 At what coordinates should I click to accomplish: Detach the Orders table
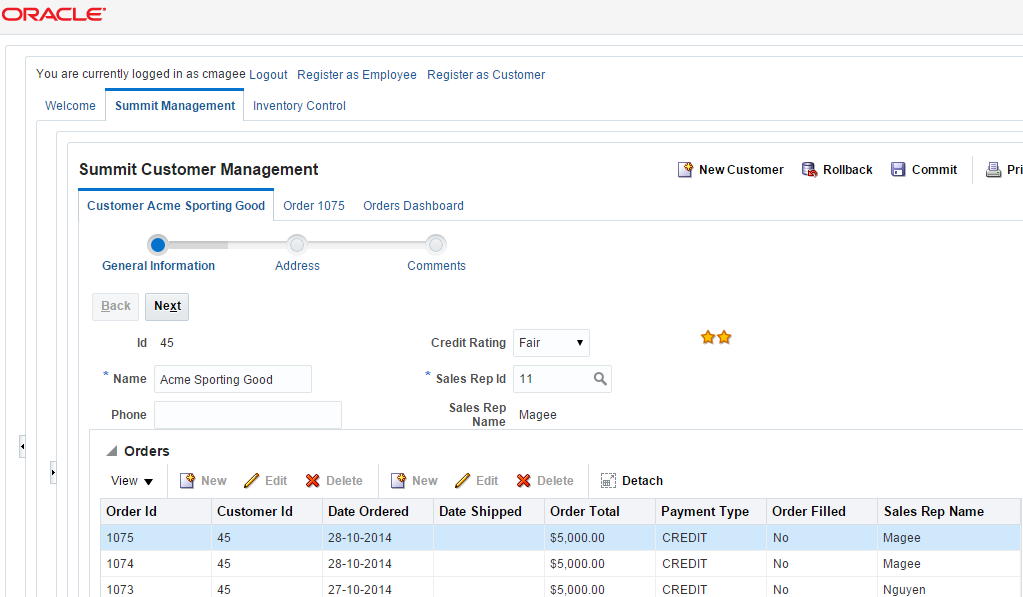[632, 481]
